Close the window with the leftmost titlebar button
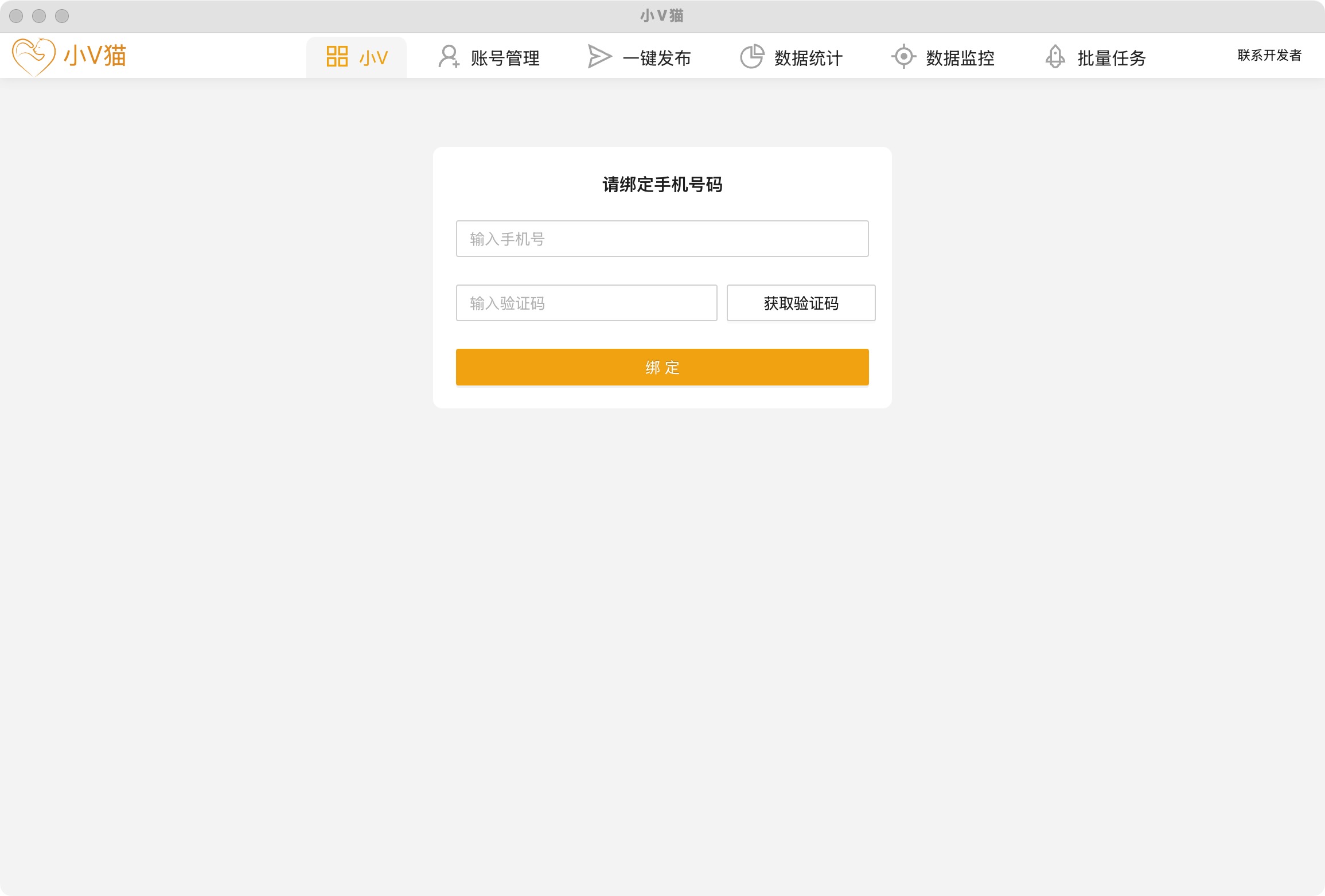Viewport: 1325px width, 896px height. pos(16,16)
